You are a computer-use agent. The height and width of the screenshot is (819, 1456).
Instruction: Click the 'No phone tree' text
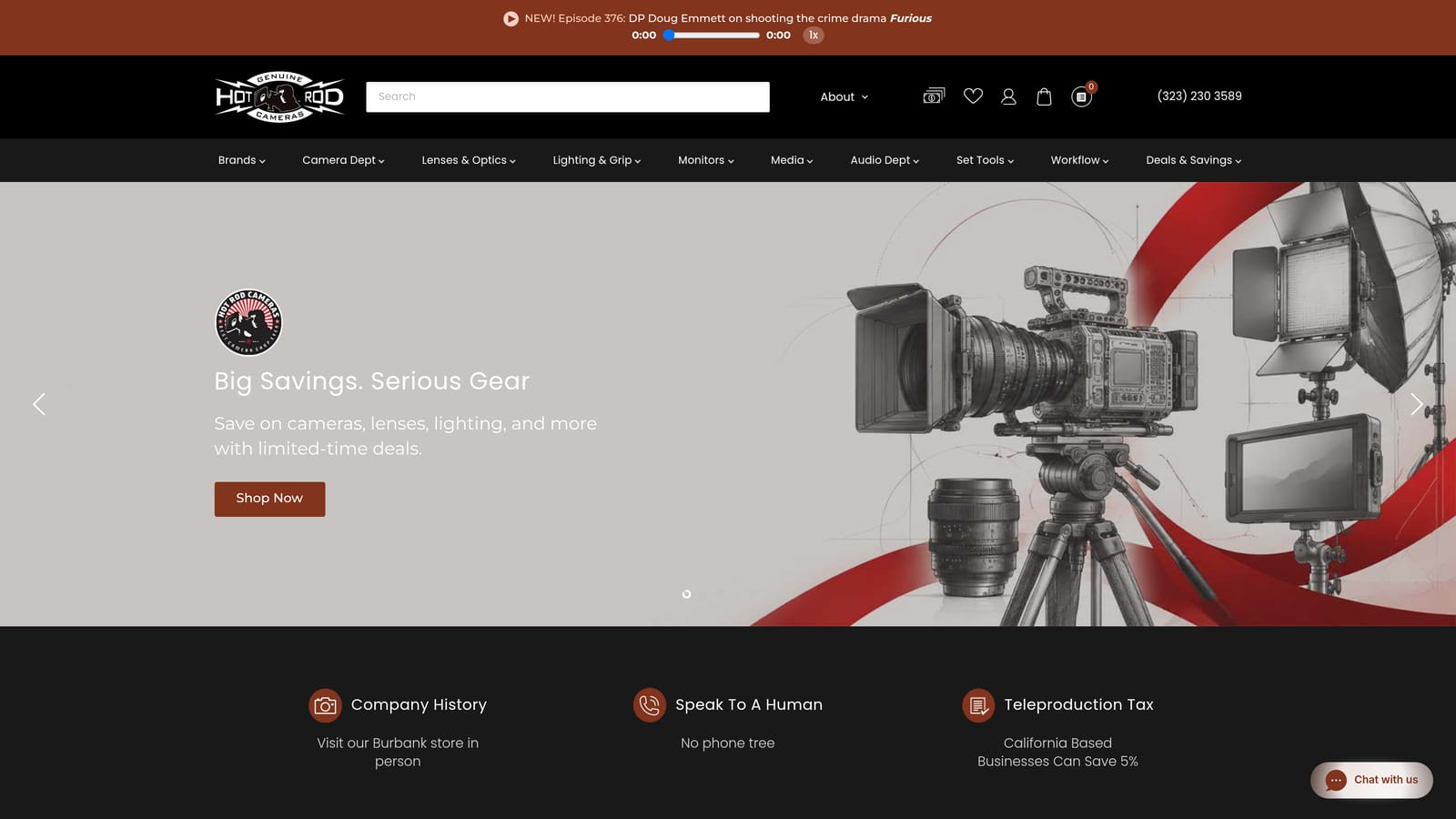pyautogui.click(x=728, y=743)
